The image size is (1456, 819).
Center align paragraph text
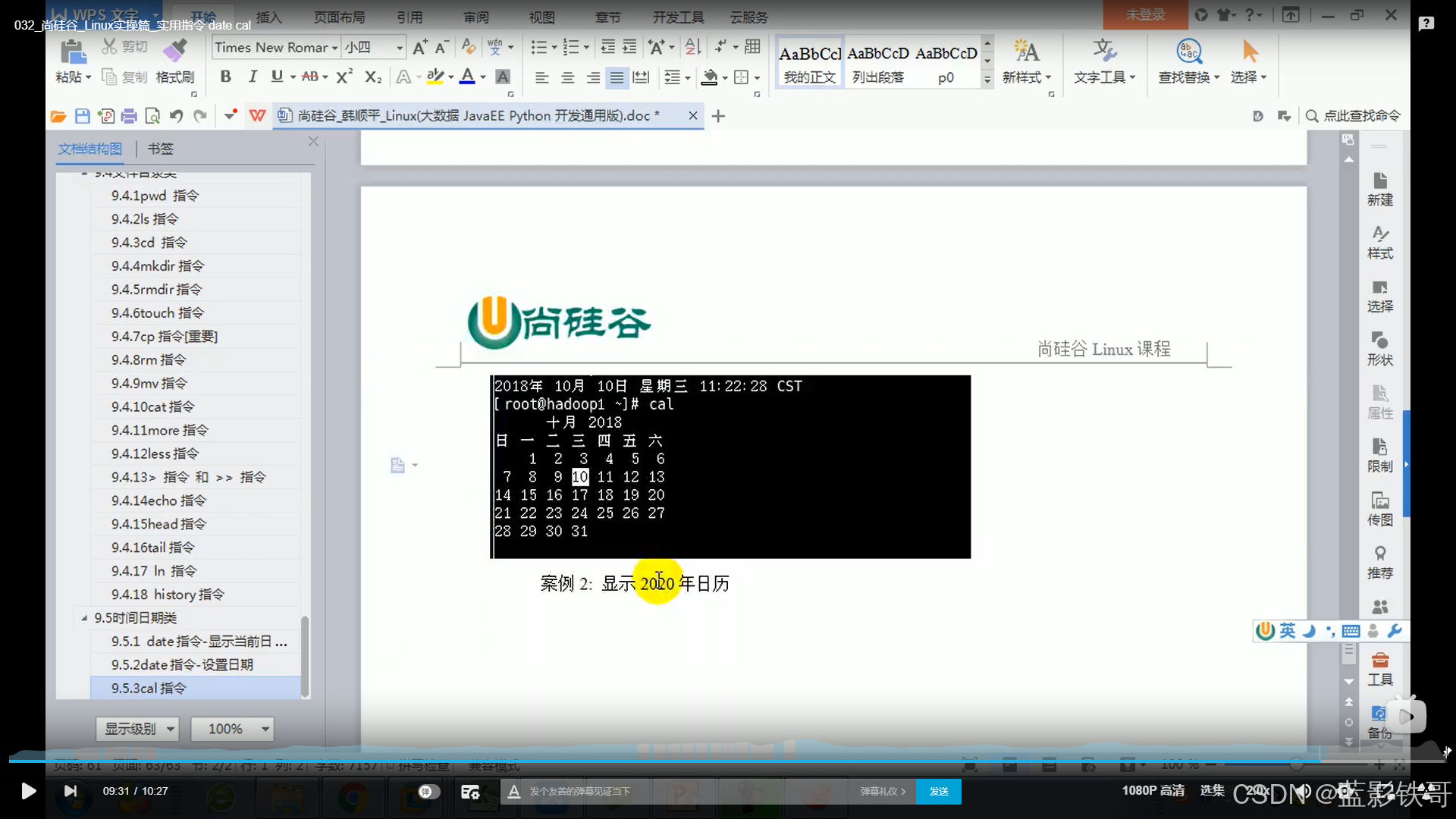[567, 77]
